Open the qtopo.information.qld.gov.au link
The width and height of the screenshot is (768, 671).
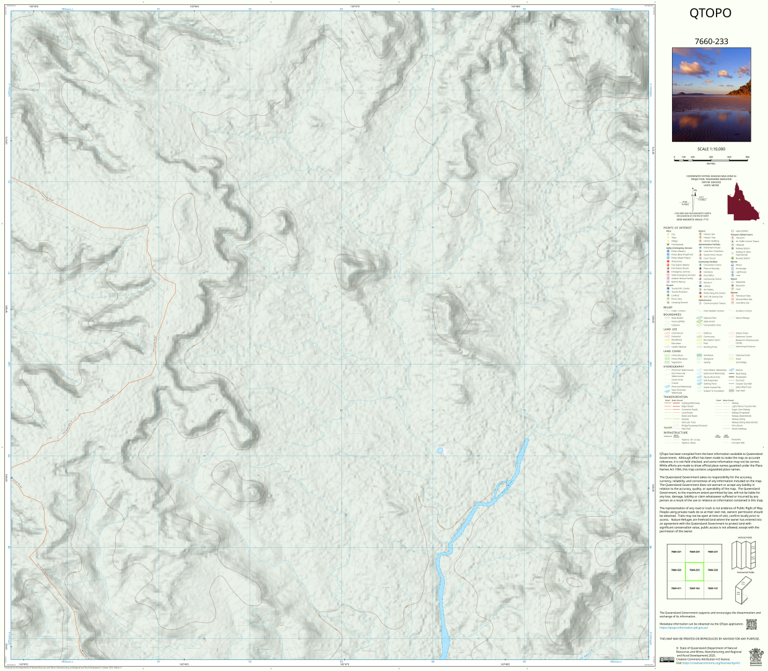pyautogui.click(x=683, y=627)
